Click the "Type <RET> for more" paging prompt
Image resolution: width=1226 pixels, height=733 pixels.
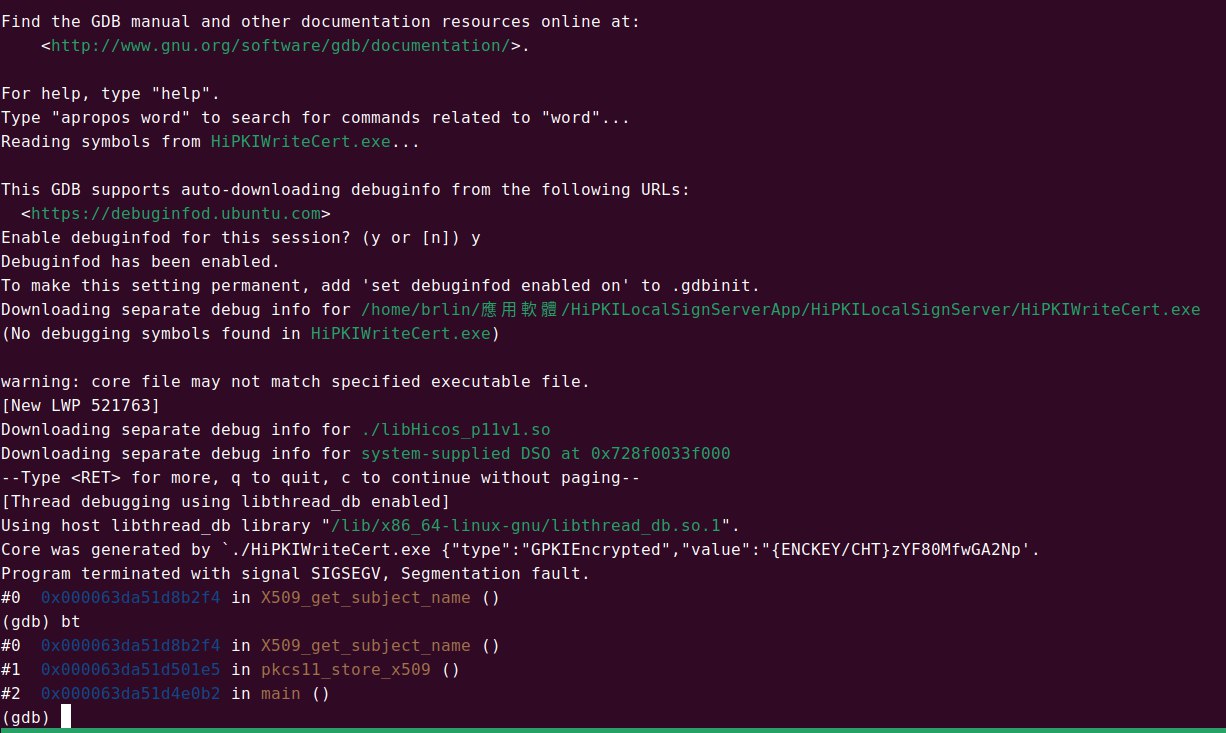coord(320,477)
